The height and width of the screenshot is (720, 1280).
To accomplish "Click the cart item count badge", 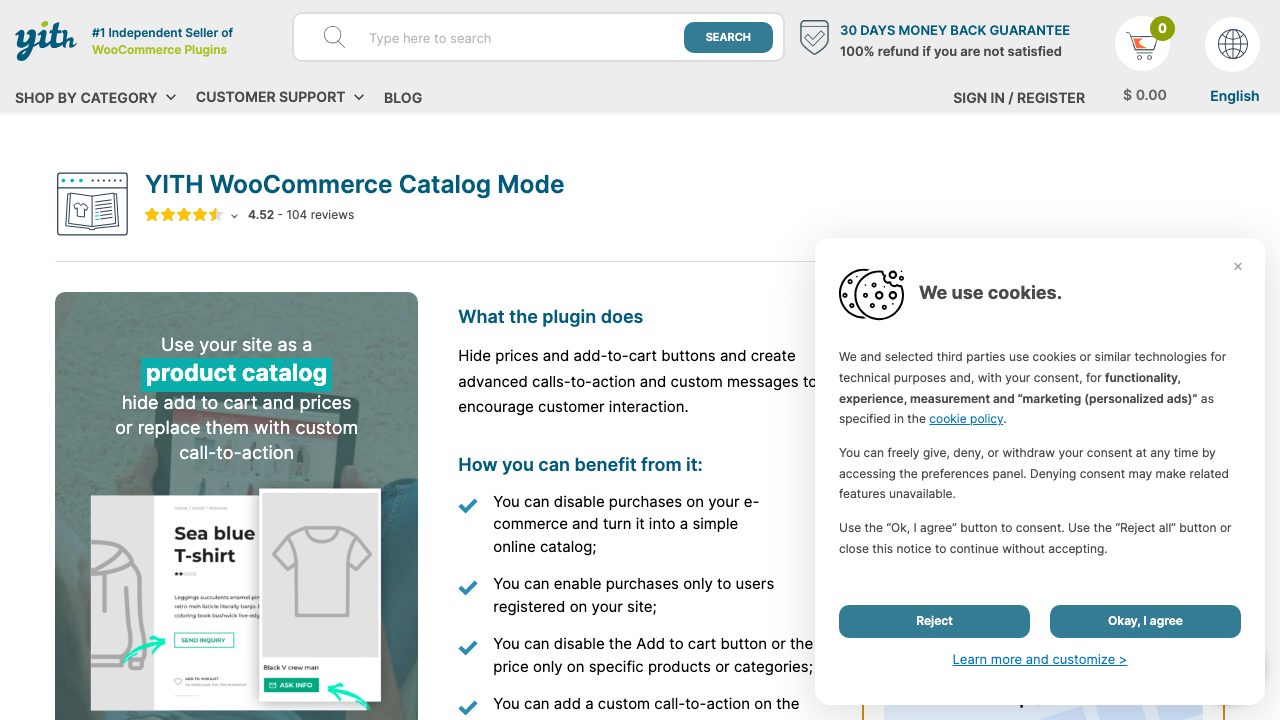I will coord(1160,29).
